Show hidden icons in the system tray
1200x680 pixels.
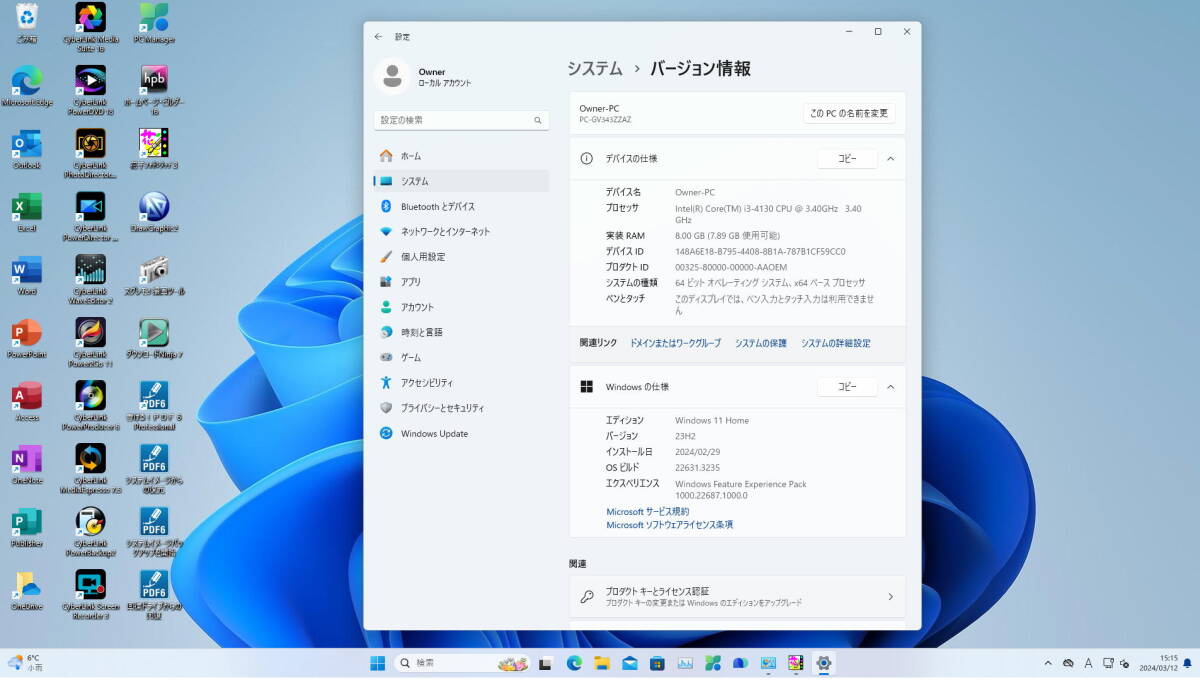click(x=1048, y=663)
